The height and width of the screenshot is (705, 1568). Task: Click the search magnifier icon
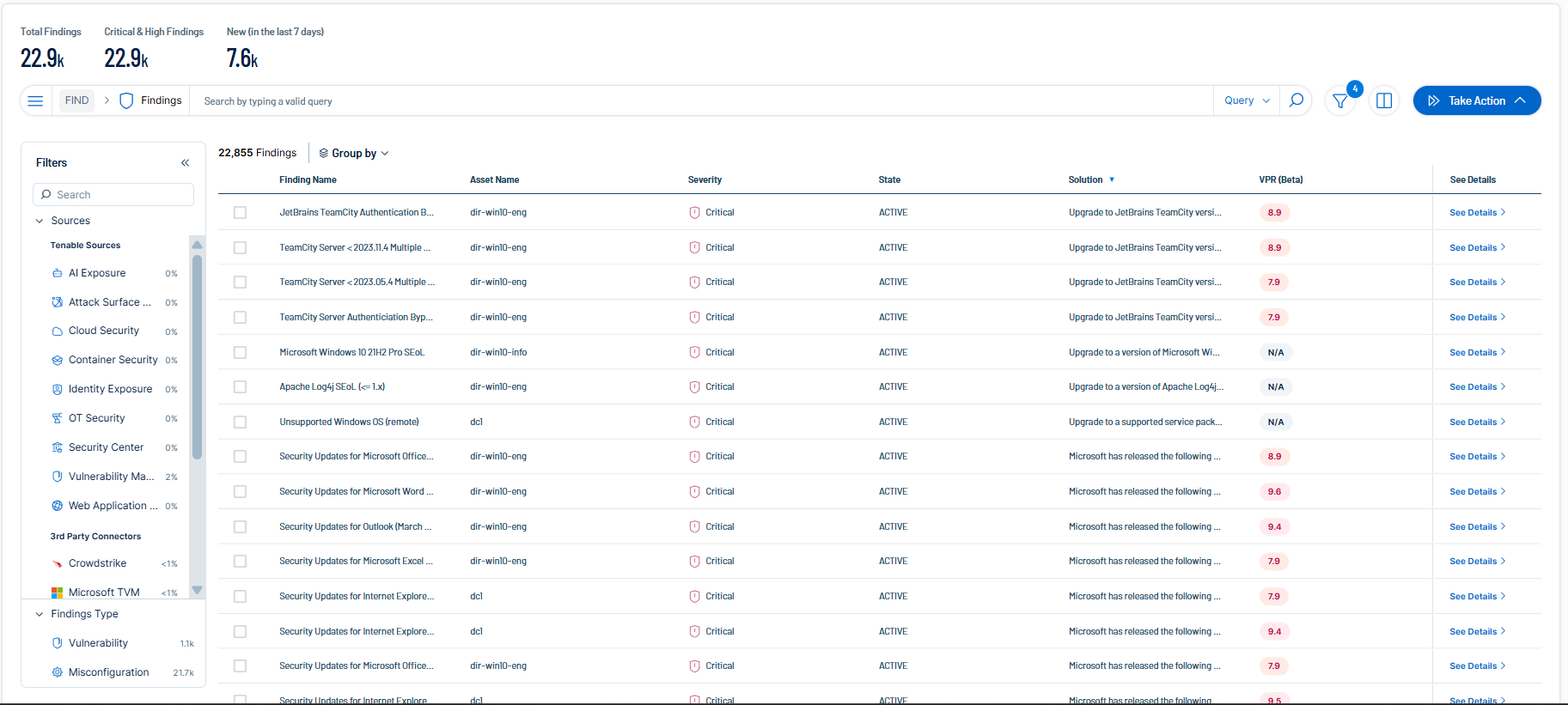(1296, 100)
